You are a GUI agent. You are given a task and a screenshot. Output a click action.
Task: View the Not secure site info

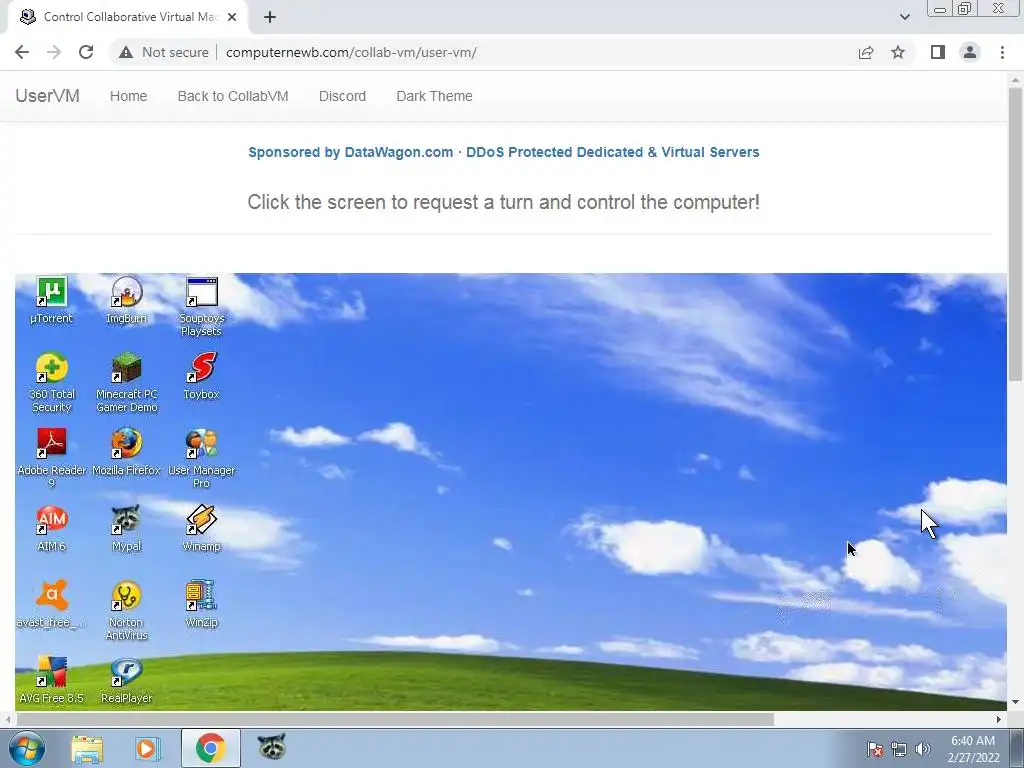[164, 52]
